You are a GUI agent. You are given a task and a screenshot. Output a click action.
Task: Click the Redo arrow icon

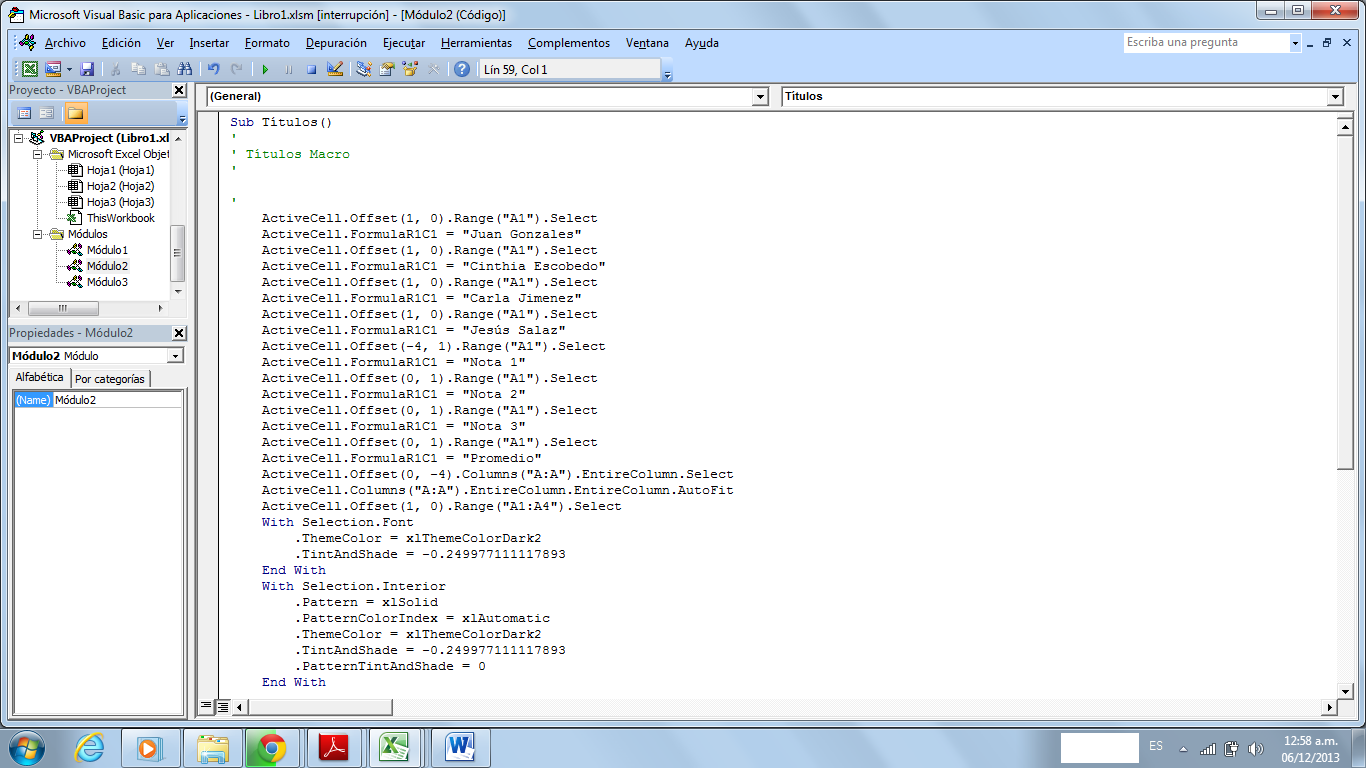[x=237, y=69]
